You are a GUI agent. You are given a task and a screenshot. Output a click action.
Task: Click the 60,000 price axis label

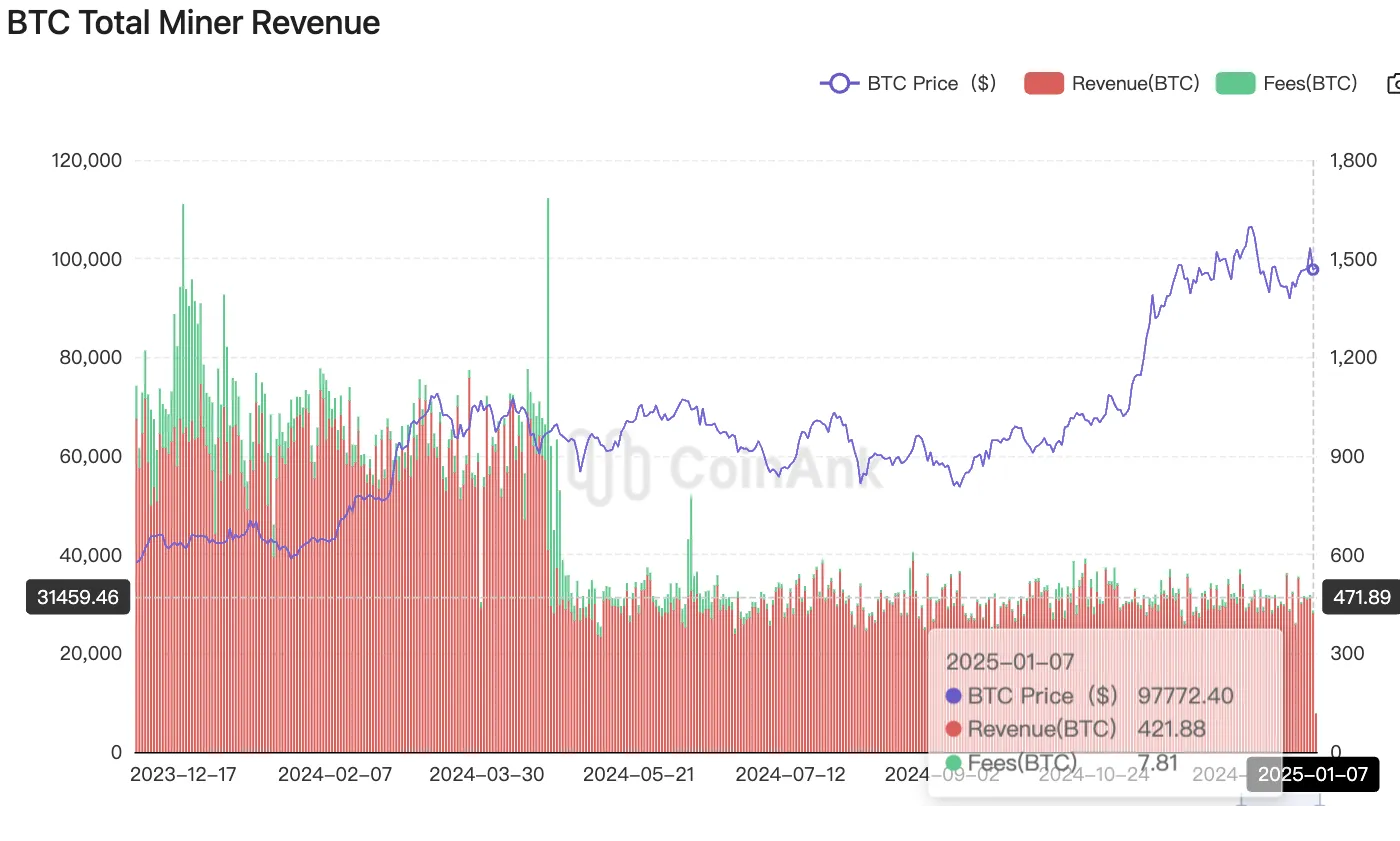point(91,456)
